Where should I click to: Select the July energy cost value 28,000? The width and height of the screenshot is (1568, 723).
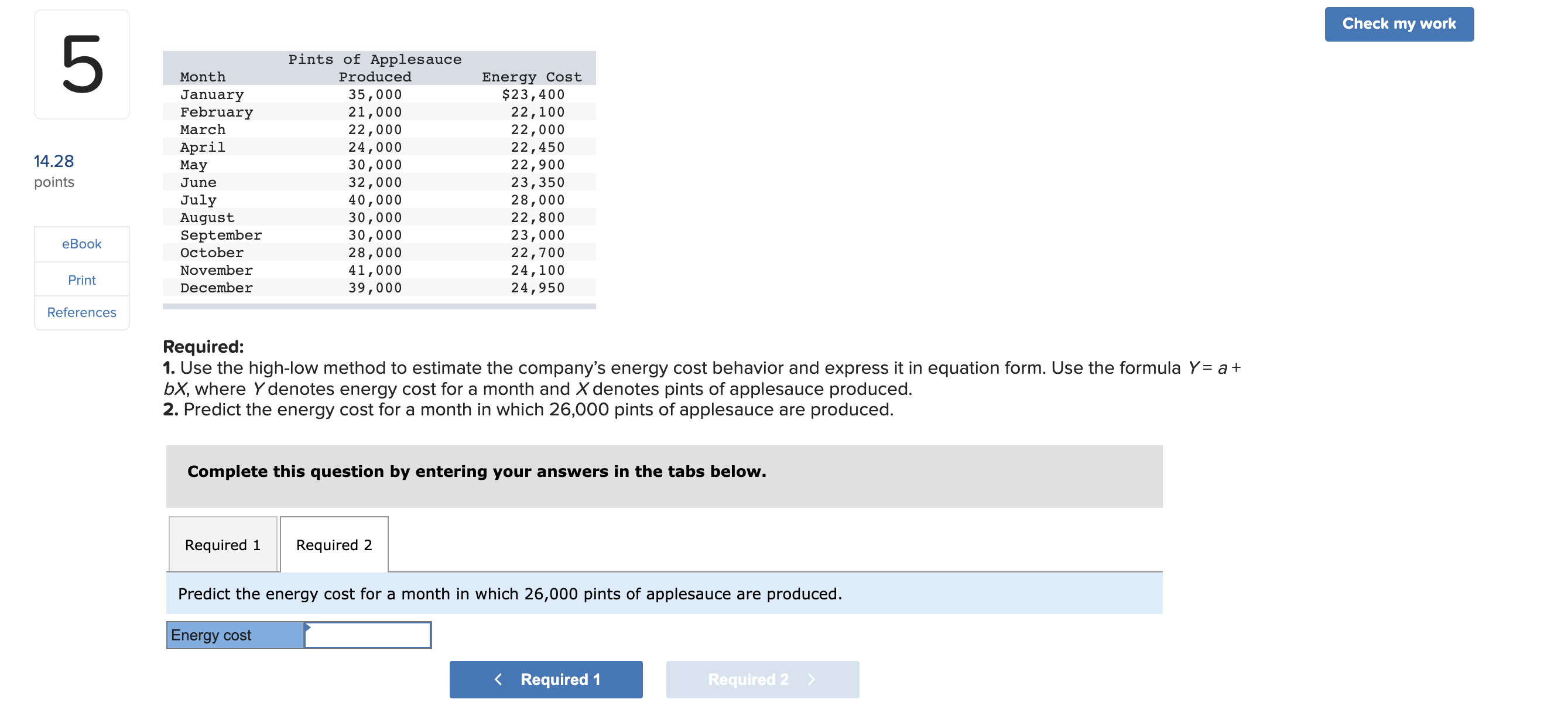pos(537,200)
